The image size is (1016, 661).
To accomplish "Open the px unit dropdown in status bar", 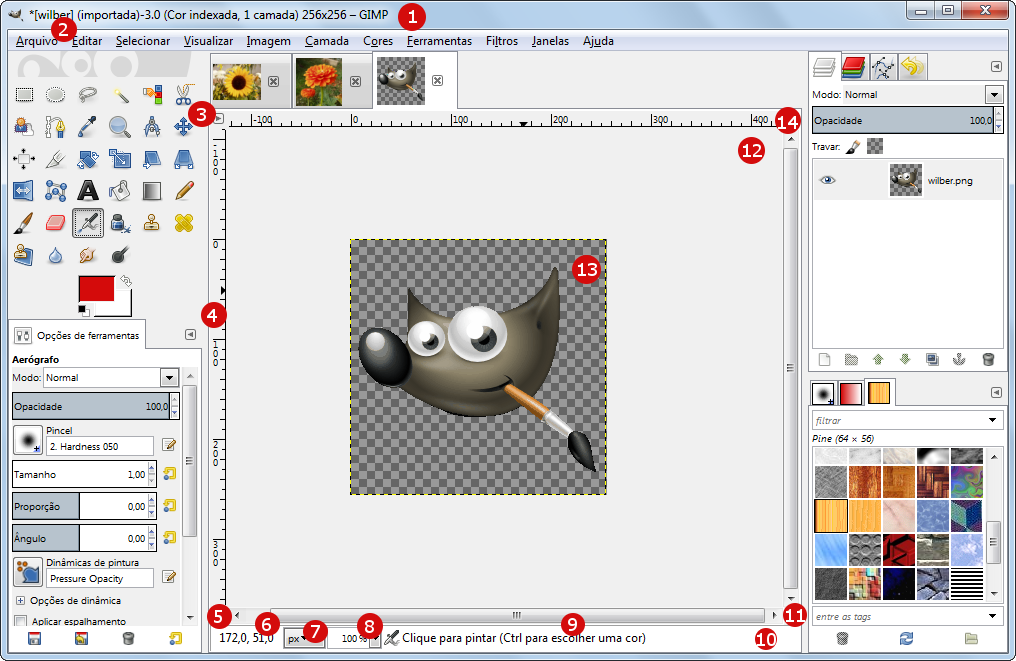I will click(x=303, y=638).
